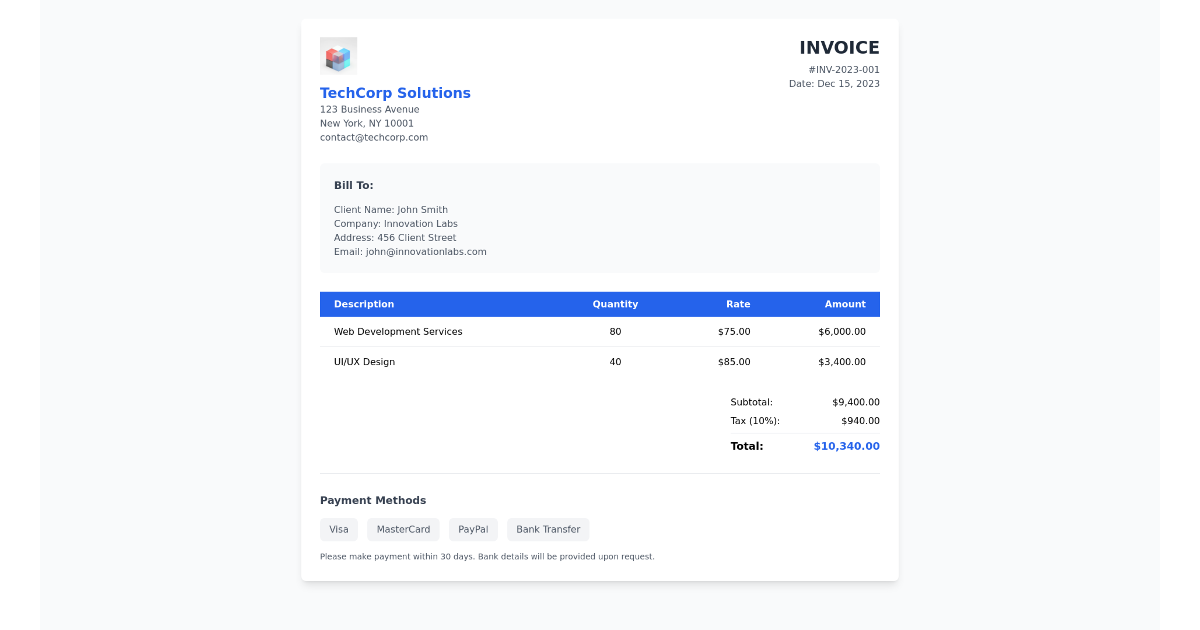1200x630 pixels.
Task: Click the invoice number #INV-2023-001
Action: (x=845, y=69)
